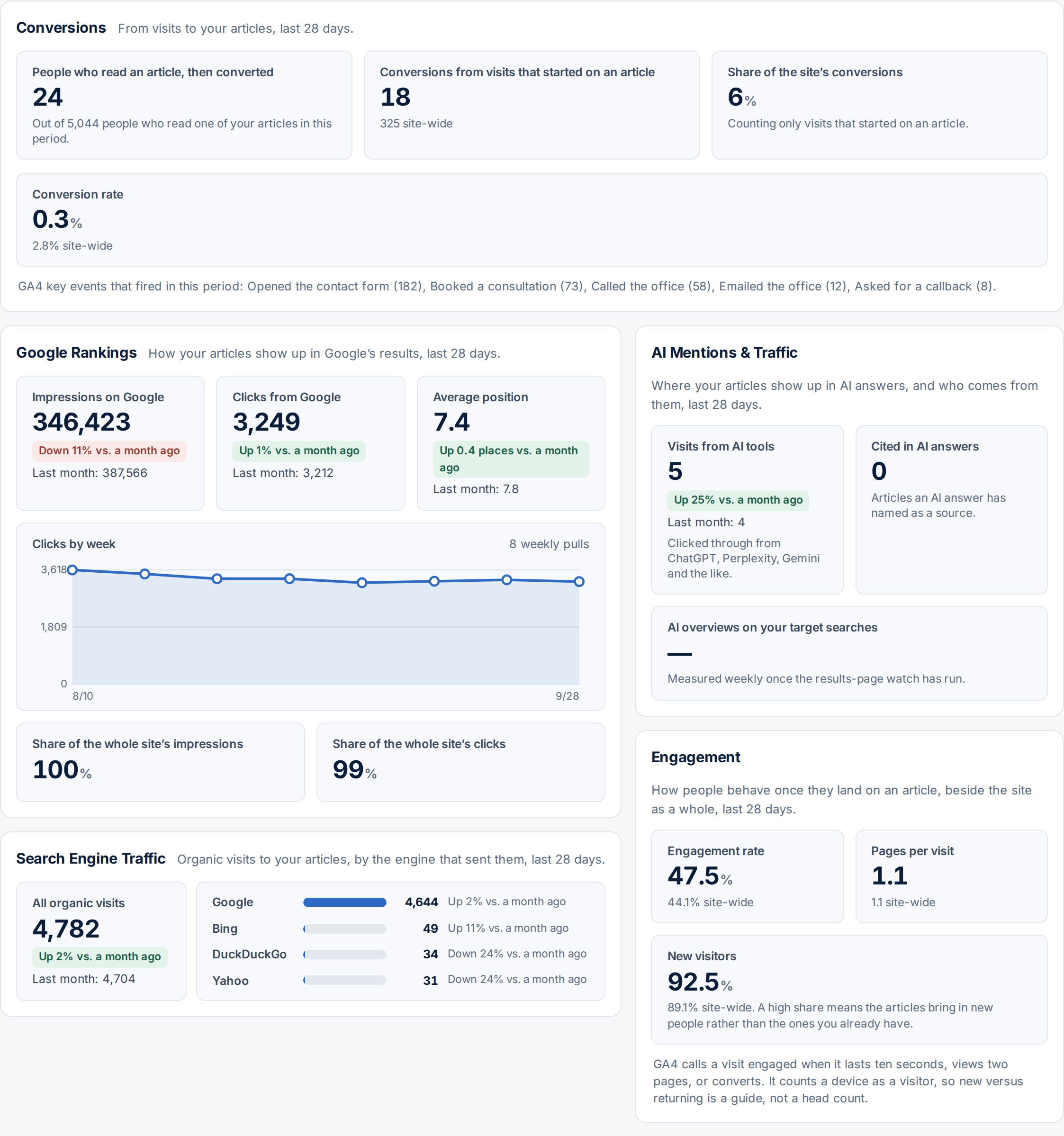Click the 'Up 1% vs. a month ago' badge
The height and width of the screenshot is (1136, 1064).
point(299,451)
